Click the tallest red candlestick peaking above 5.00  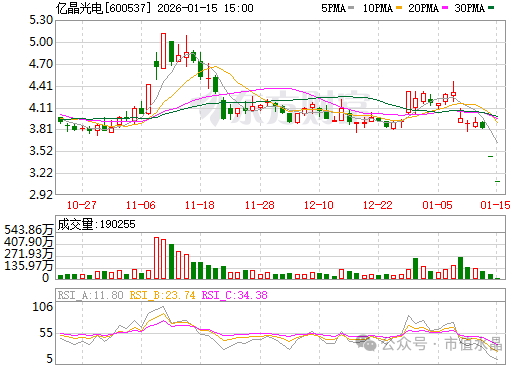pyautogui.click(x=163, y=51)
